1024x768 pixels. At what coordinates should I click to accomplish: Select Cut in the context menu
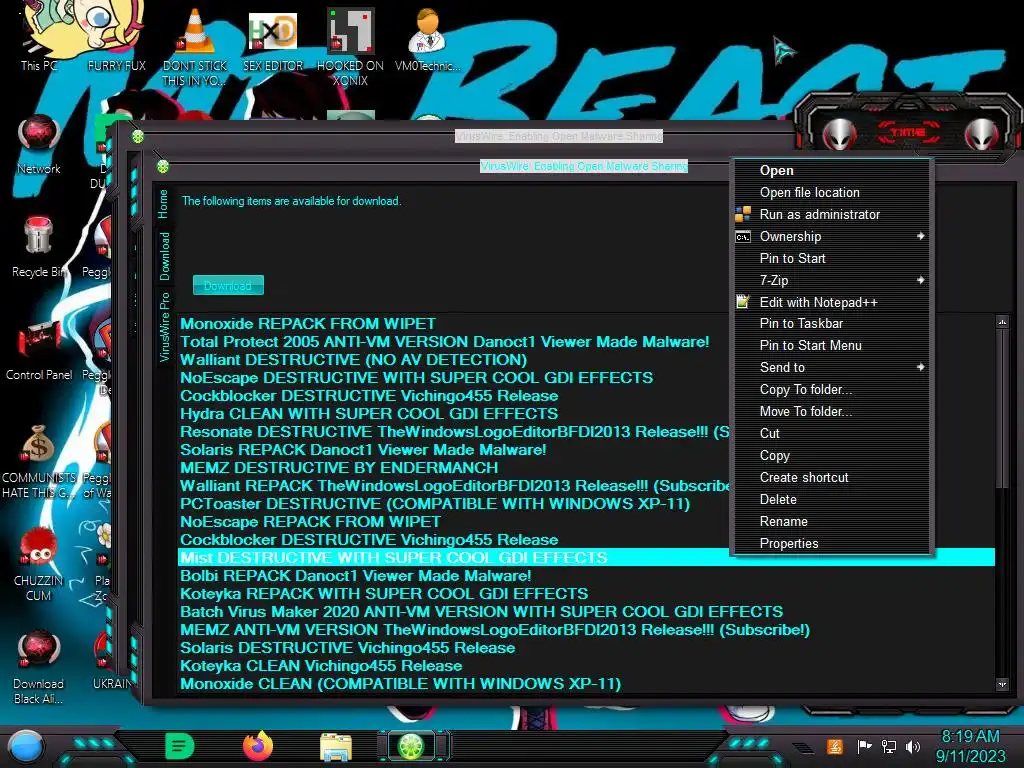(x=831, y=434)
